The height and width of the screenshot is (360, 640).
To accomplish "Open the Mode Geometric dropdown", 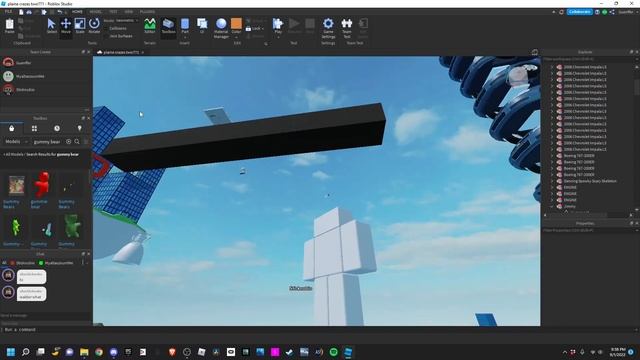I will coord(127,20).
